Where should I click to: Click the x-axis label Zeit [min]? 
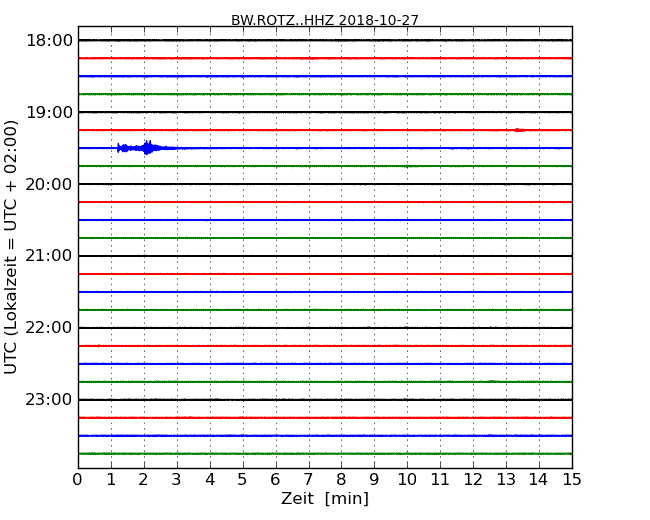tap(325, 498)
